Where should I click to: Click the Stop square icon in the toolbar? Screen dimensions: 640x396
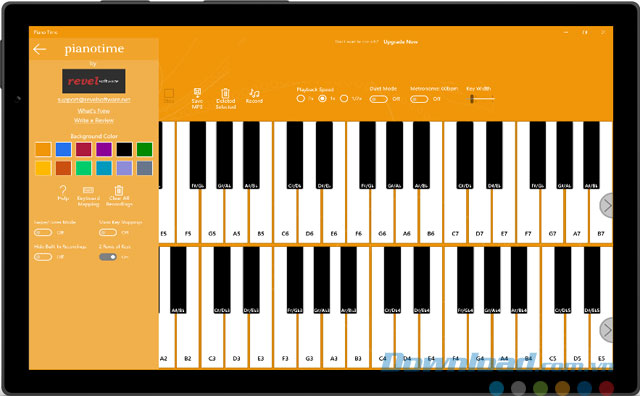click(169, 94)
